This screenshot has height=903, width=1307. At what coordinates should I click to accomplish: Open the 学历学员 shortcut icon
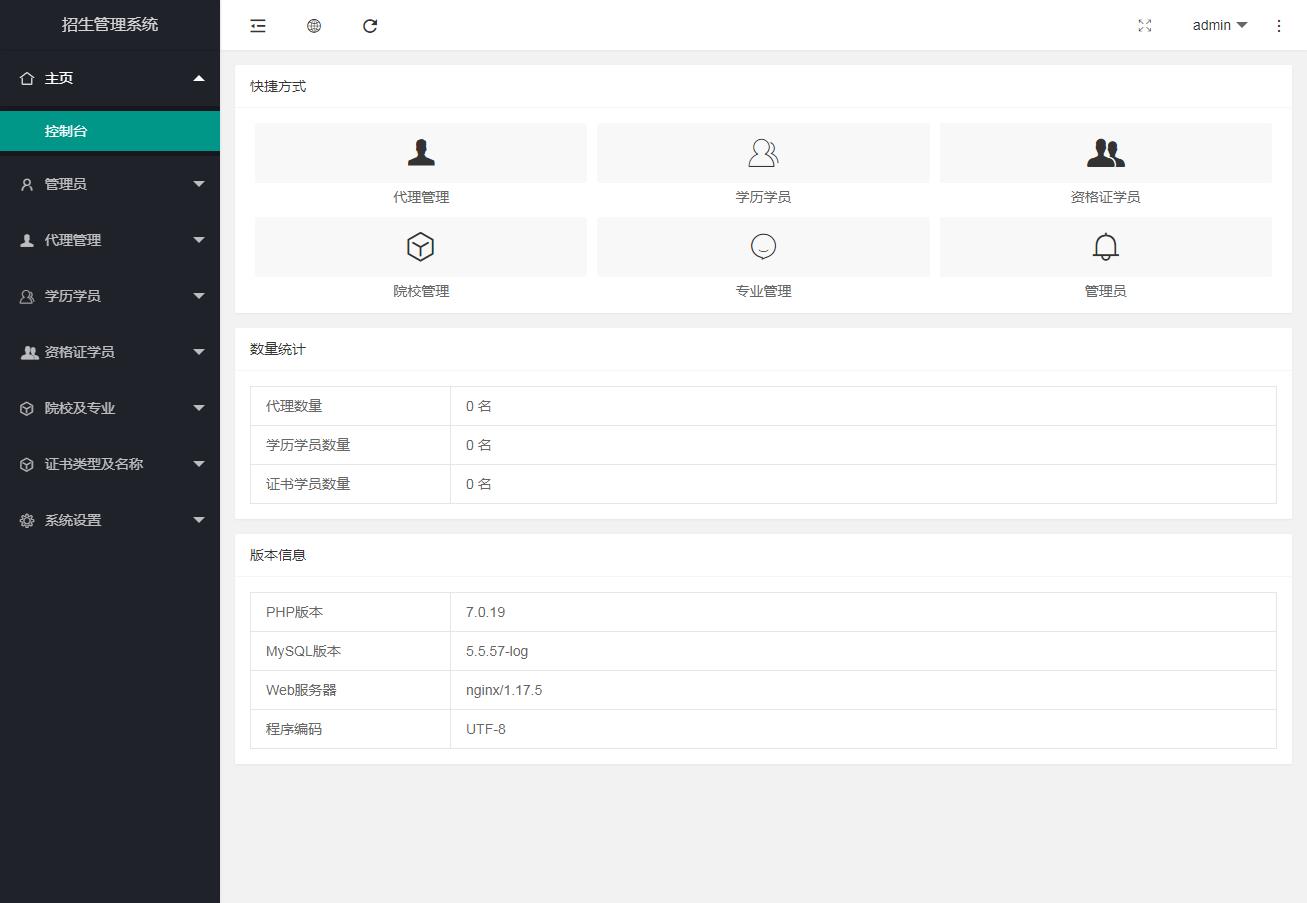coord(763,153)
